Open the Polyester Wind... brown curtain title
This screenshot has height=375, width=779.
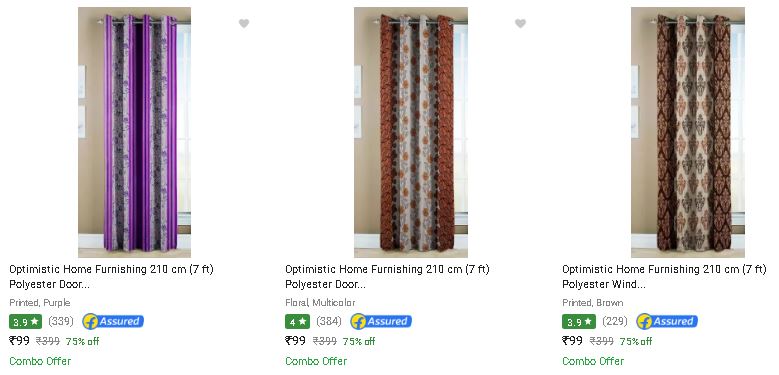click(664, 277)
